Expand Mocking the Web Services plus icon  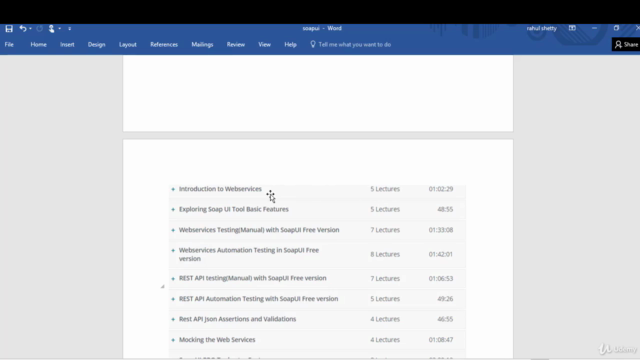[173, 340]
